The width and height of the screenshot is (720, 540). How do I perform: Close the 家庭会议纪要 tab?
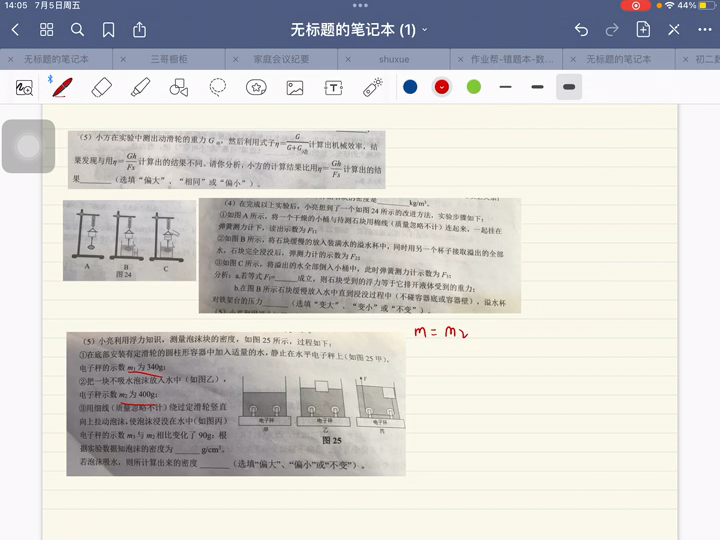point(236,59)
